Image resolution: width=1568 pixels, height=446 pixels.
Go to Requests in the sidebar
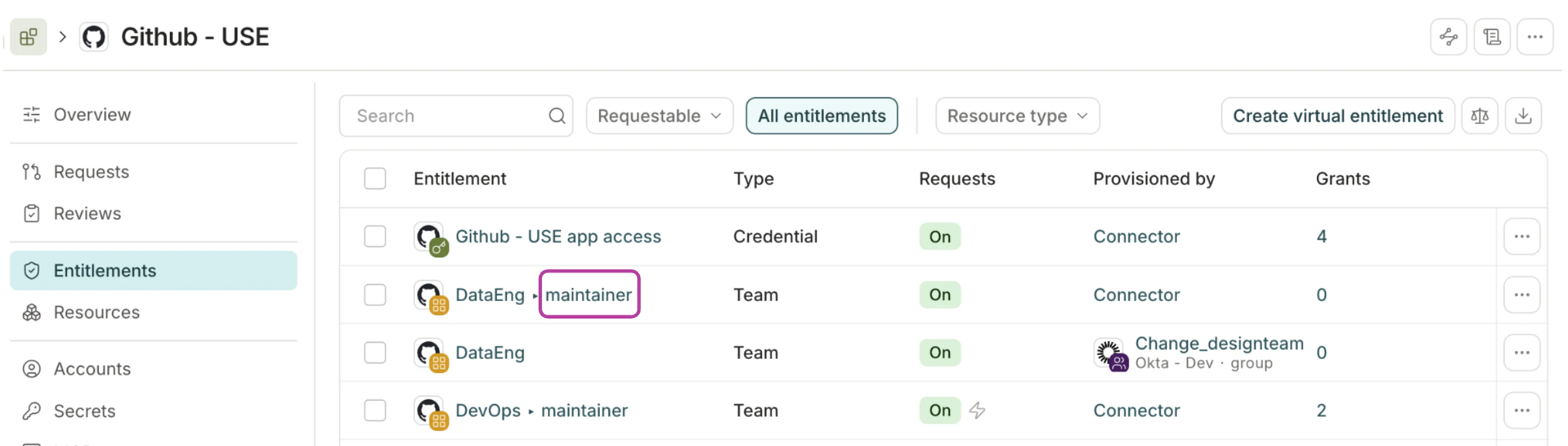tap(154, 172)
